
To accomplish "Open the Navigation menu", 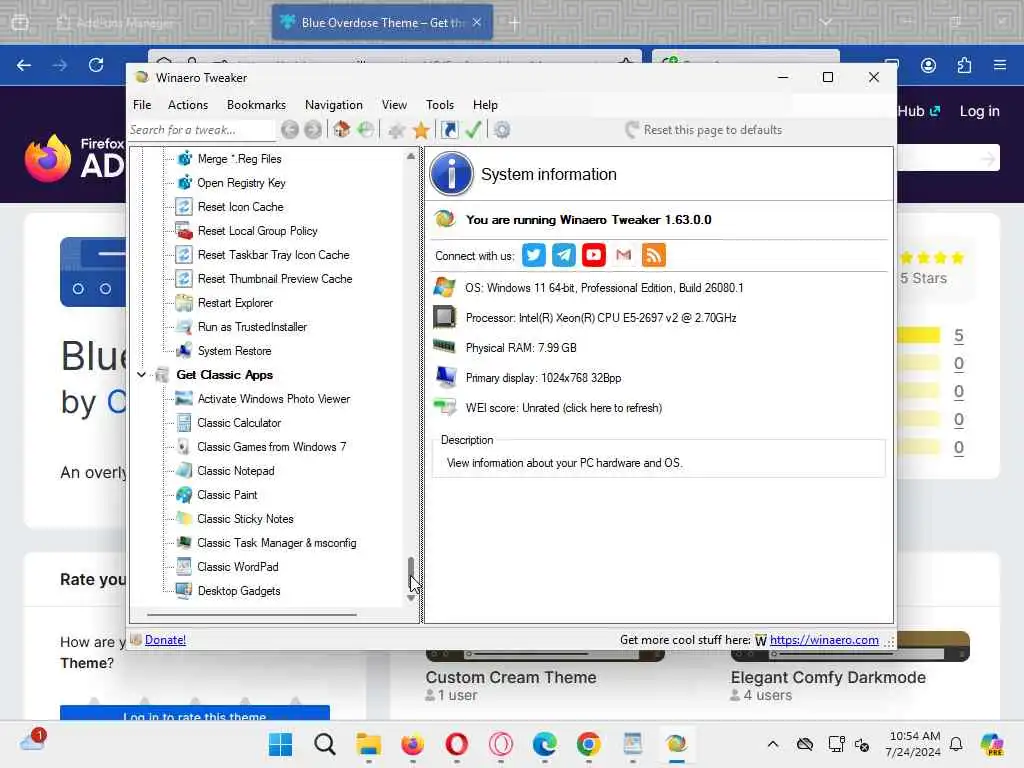I will (334, 104).
